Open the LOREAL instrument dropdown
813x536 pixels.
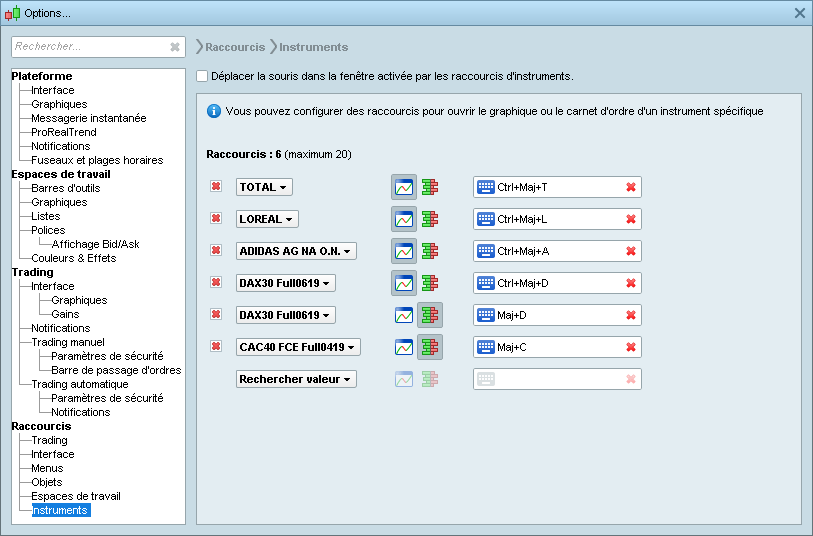tap(267, 219)
